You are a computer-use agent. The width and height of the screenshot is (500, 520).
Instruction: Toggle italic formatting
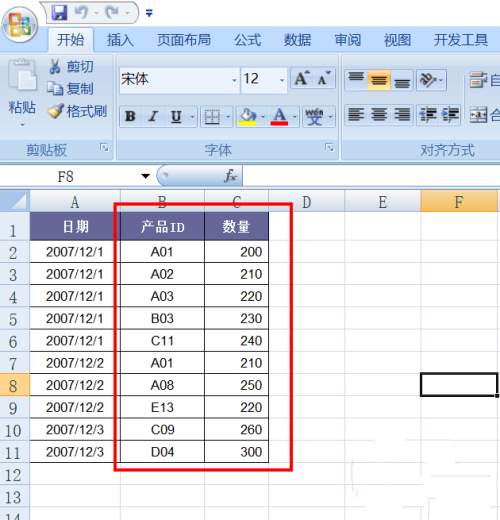click(x=153, y=116)
